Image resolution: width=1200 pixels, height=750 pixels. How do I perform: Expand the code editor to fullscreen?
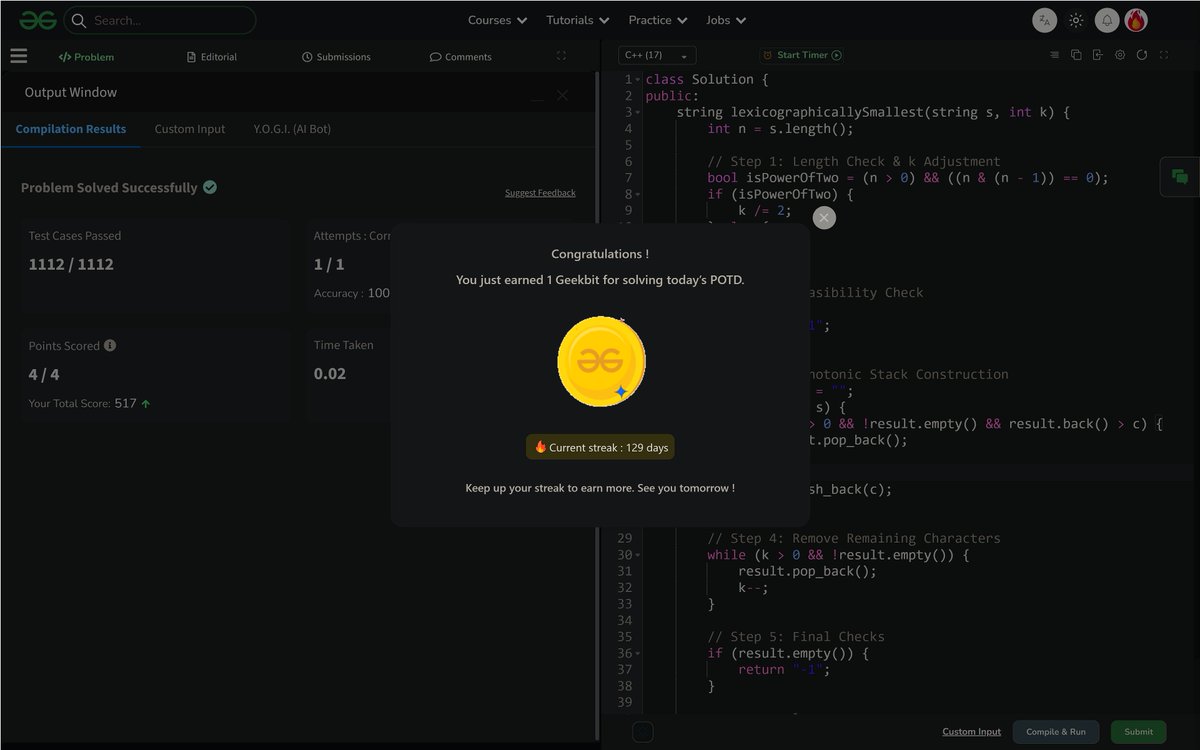coord(1163,55)
